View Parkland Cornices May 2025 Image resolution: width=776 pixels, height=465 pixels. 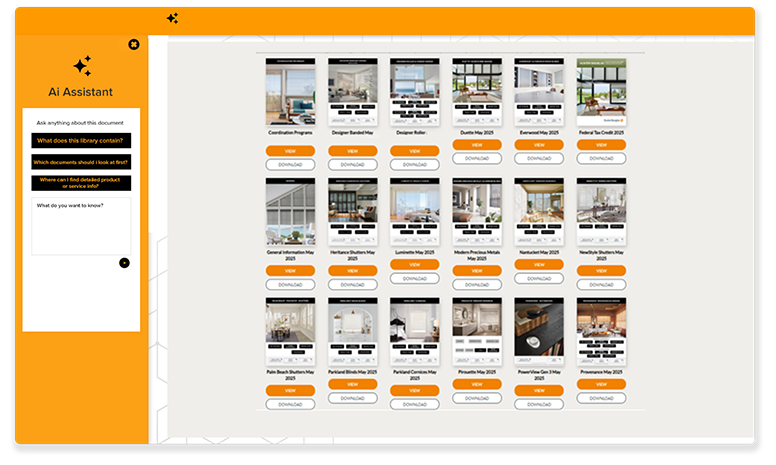(415, 390)
